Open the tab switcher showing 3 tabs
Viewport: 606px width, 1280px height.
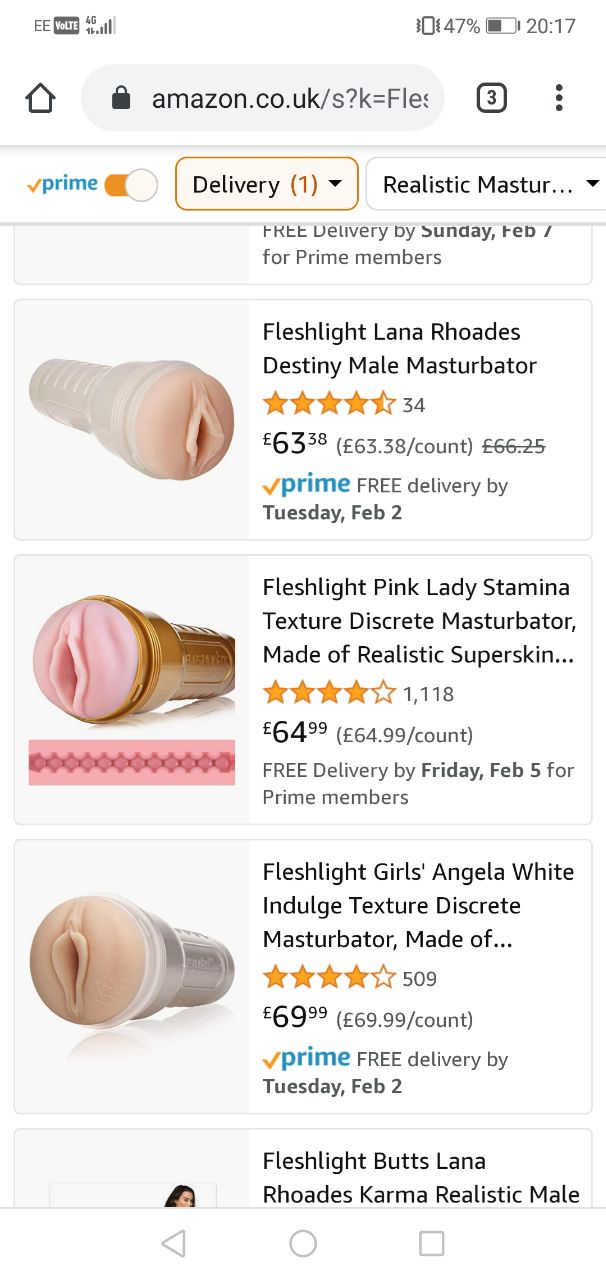(490, 98)
